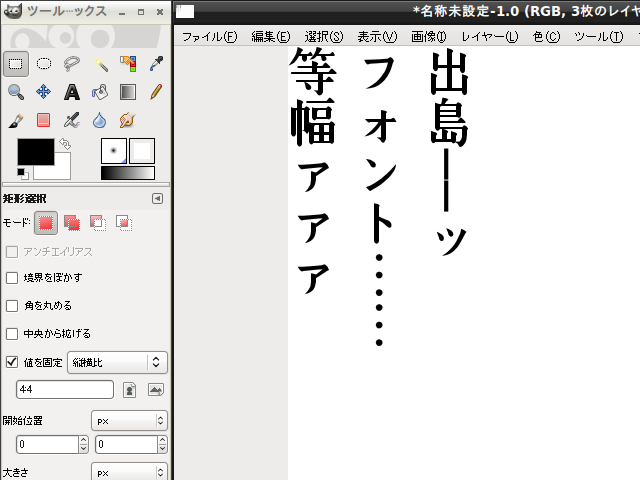Open the 大きさ px unit dropdown
This screenshot has height=480, width=640.
[129, 471]
